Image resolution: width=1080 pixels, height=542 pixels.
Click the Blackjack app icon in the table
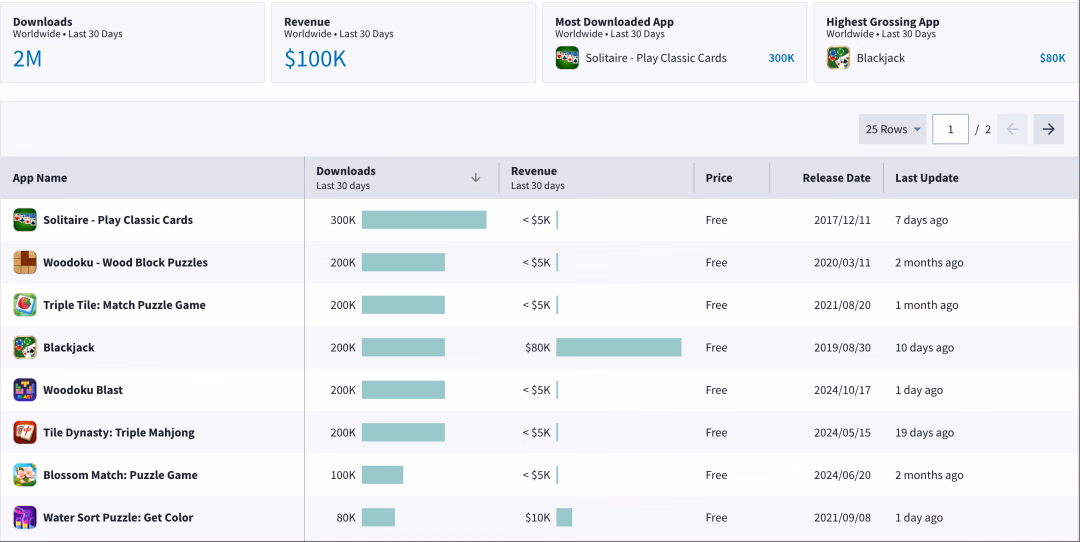coord(25,347)
